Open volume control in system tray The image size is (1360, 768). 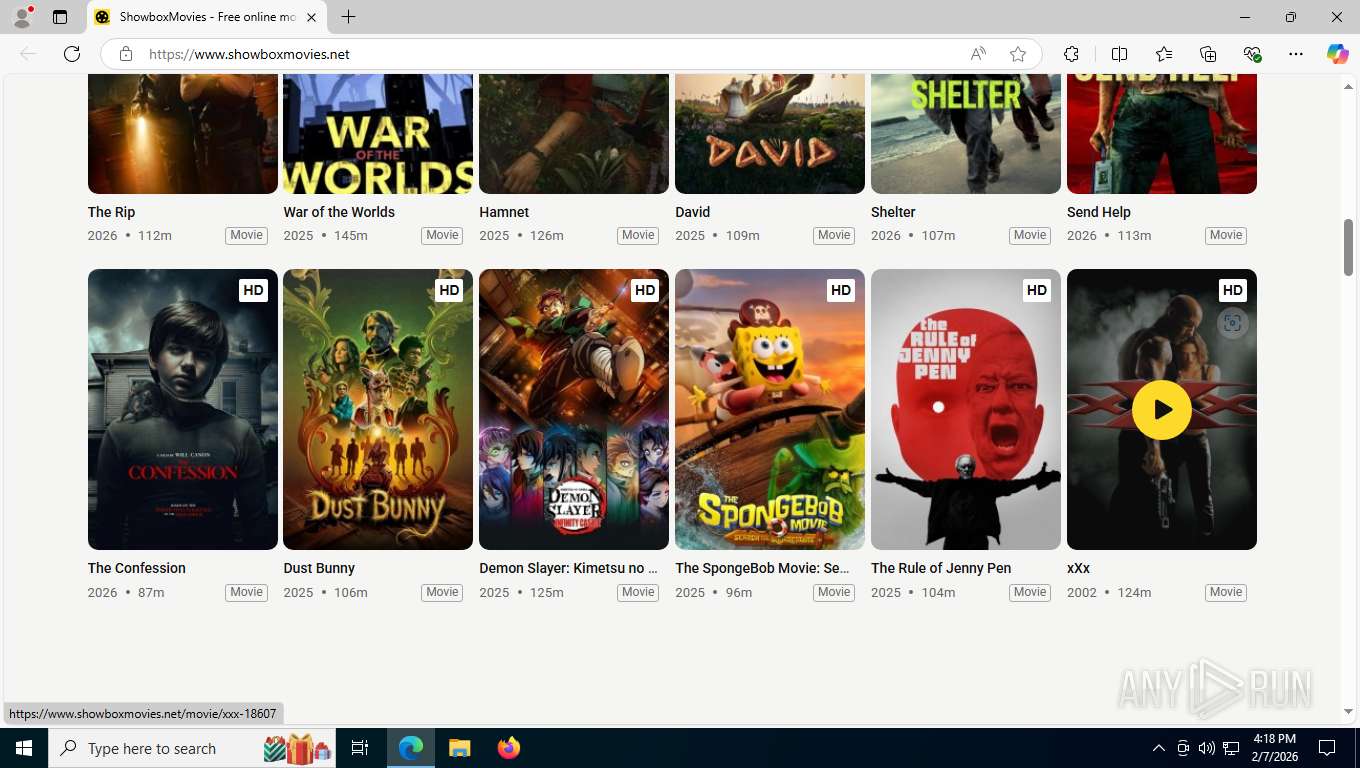(1207, 748)
